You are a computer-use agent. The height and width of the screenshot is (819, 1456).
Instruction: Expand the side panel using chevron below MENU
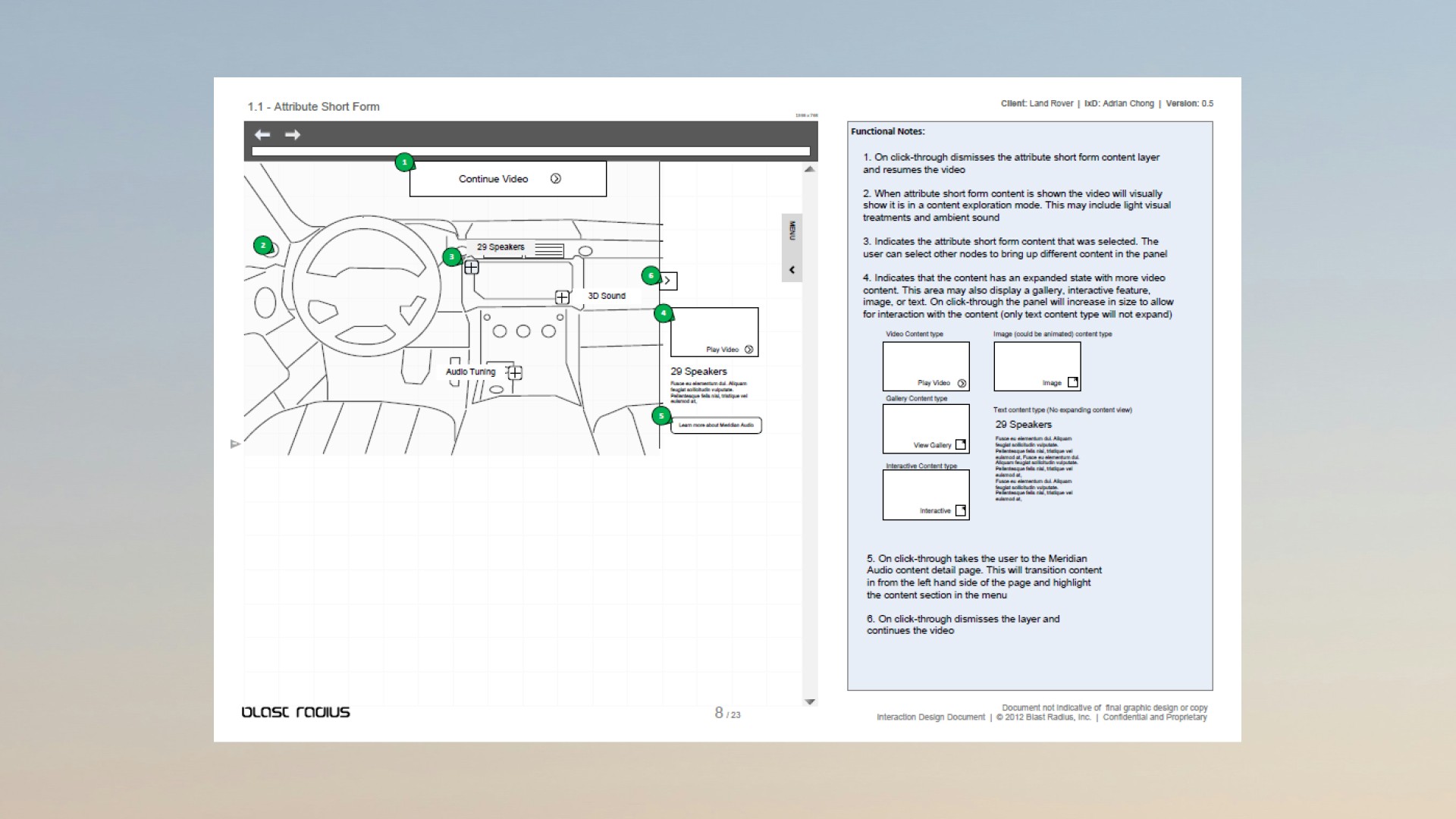792,270
